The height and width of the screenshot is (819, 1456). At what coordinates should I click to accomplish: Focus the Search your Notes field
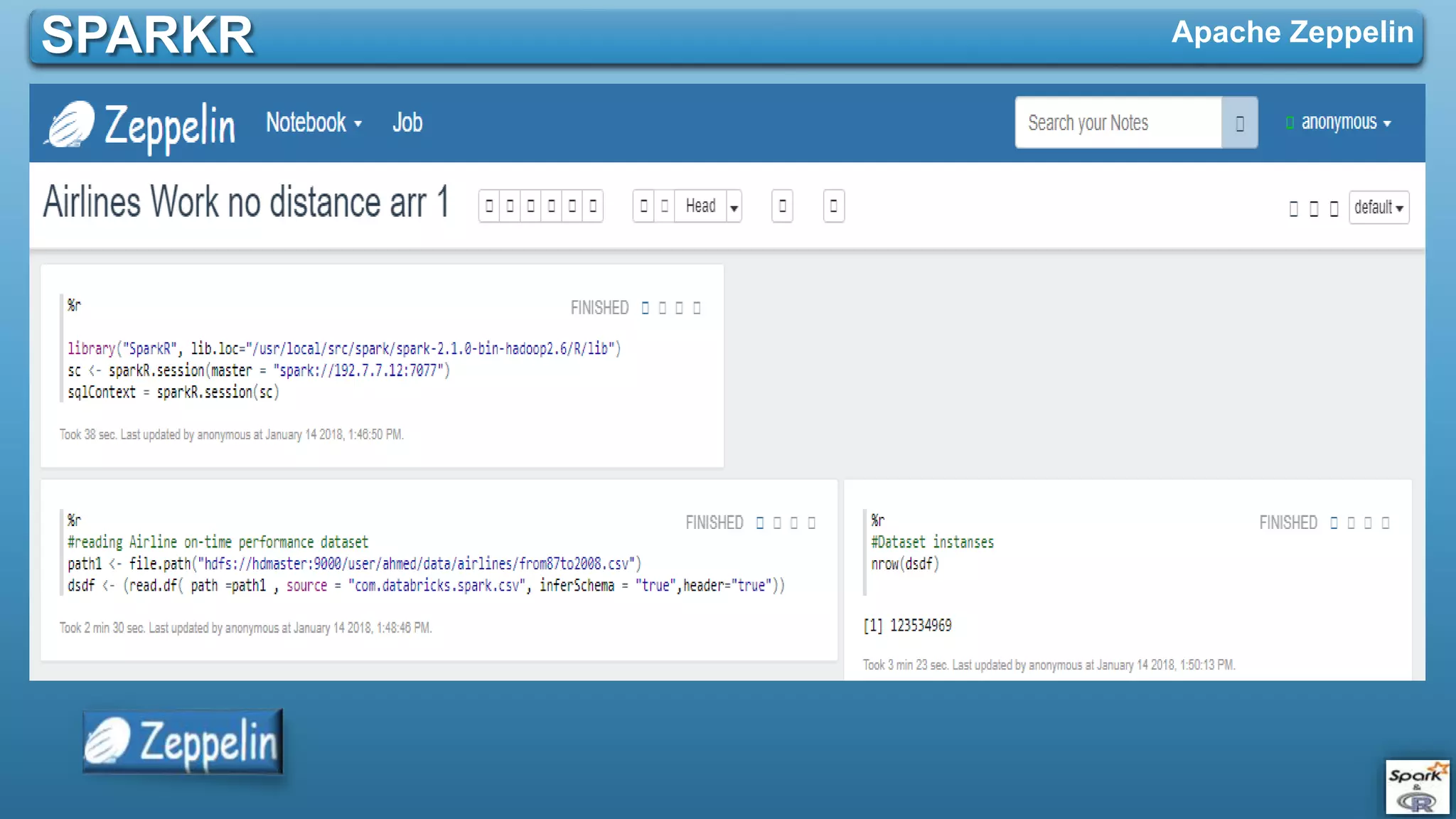point(1119,123)
